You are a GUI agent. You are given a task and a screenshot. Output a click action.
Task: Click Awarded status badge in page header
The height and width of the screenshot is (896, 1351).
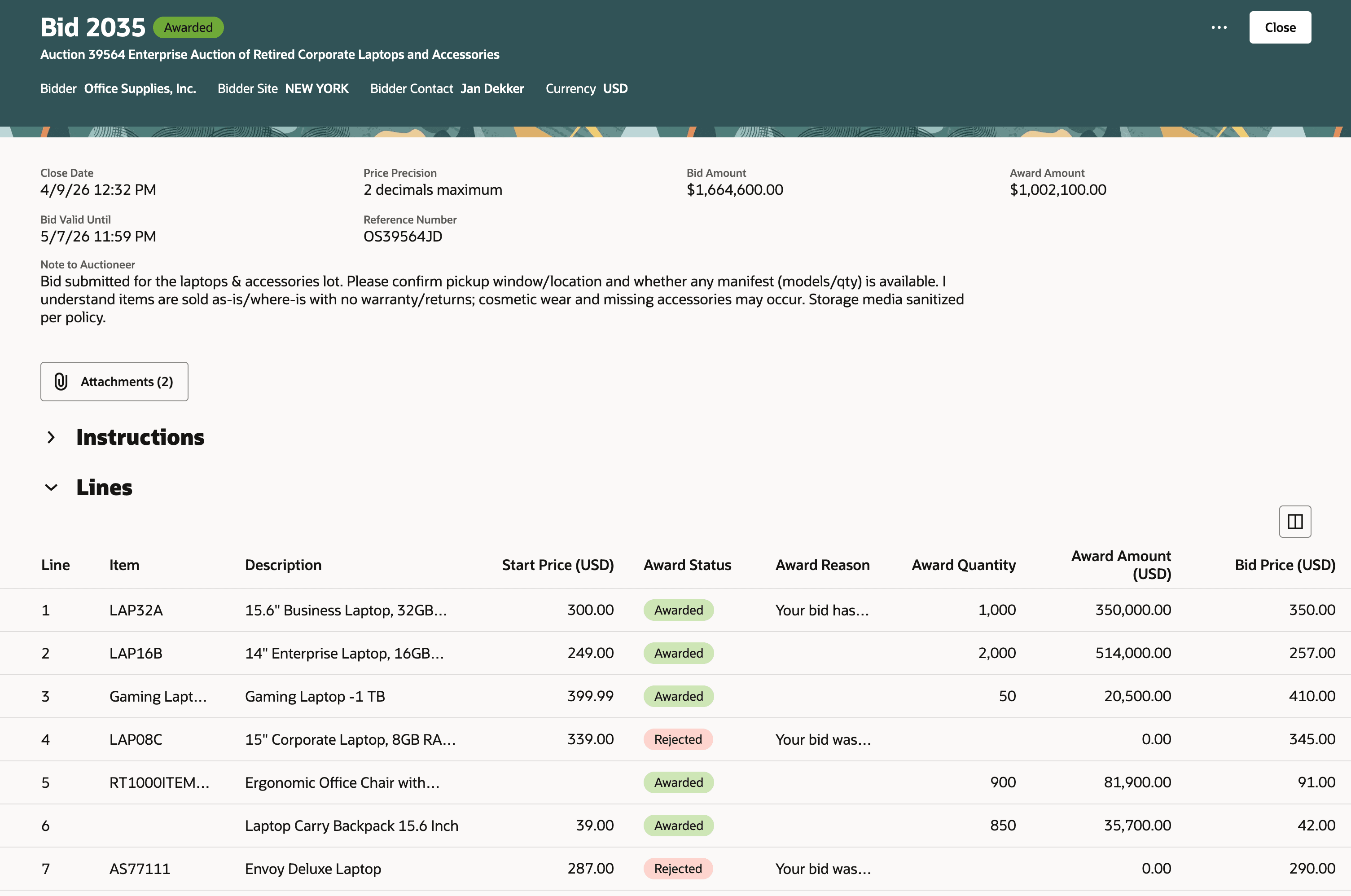point(188,27)
